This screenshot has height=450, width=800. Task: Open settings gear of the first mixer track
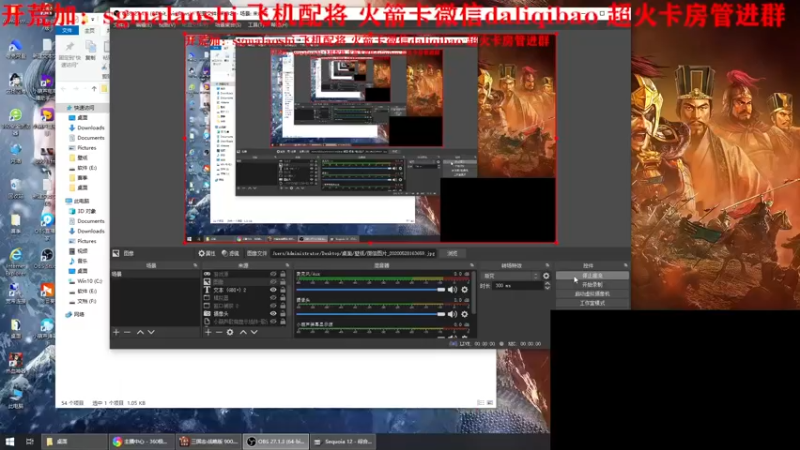[464, 290]
